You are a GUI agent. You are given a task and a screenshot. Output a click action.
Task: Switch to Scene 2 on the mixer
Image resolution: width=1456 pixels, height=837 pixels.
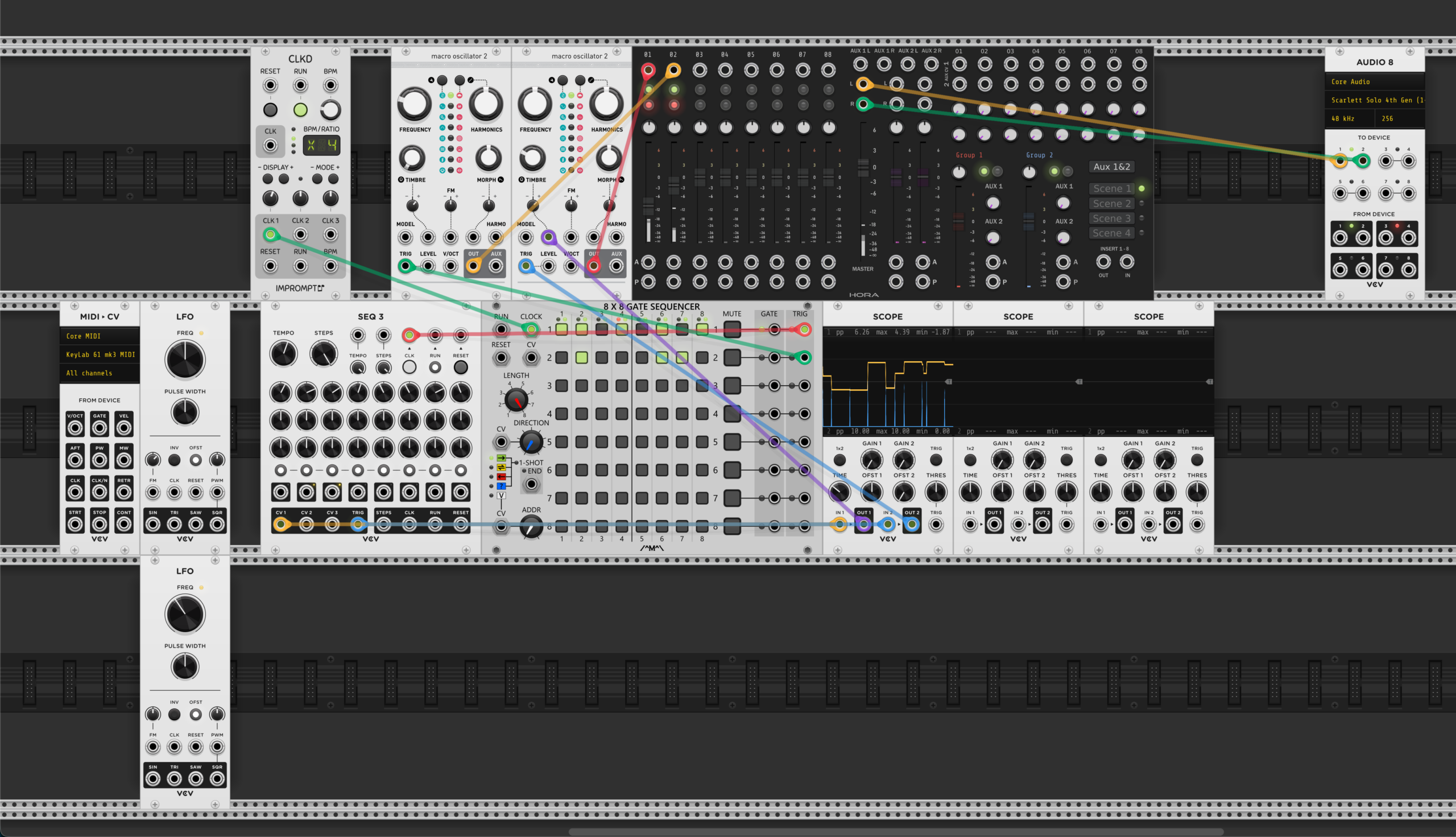click(1111, 204)
